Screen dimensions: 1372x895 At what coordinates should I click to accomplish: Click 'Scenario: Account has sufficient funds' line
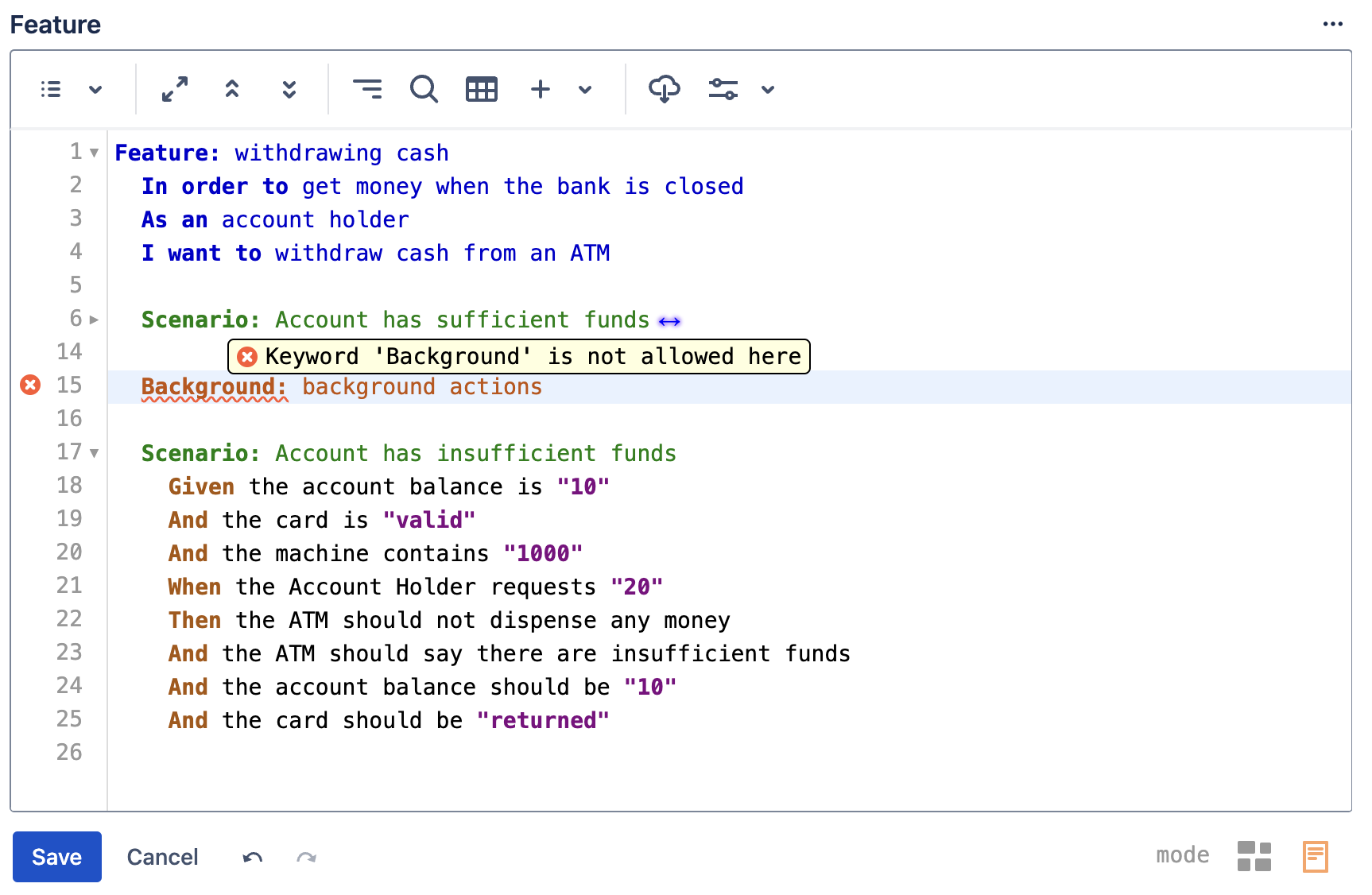(x=396, y=320)
